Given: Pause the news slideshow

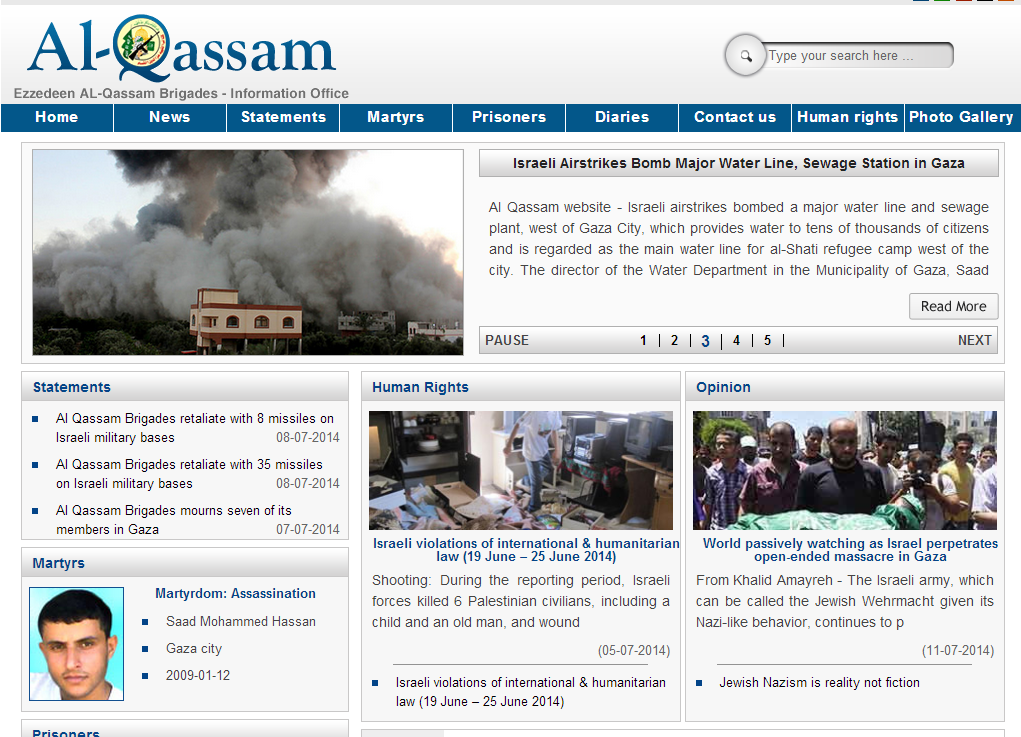Looking at the screenshot, I should (x=507, y=341).
